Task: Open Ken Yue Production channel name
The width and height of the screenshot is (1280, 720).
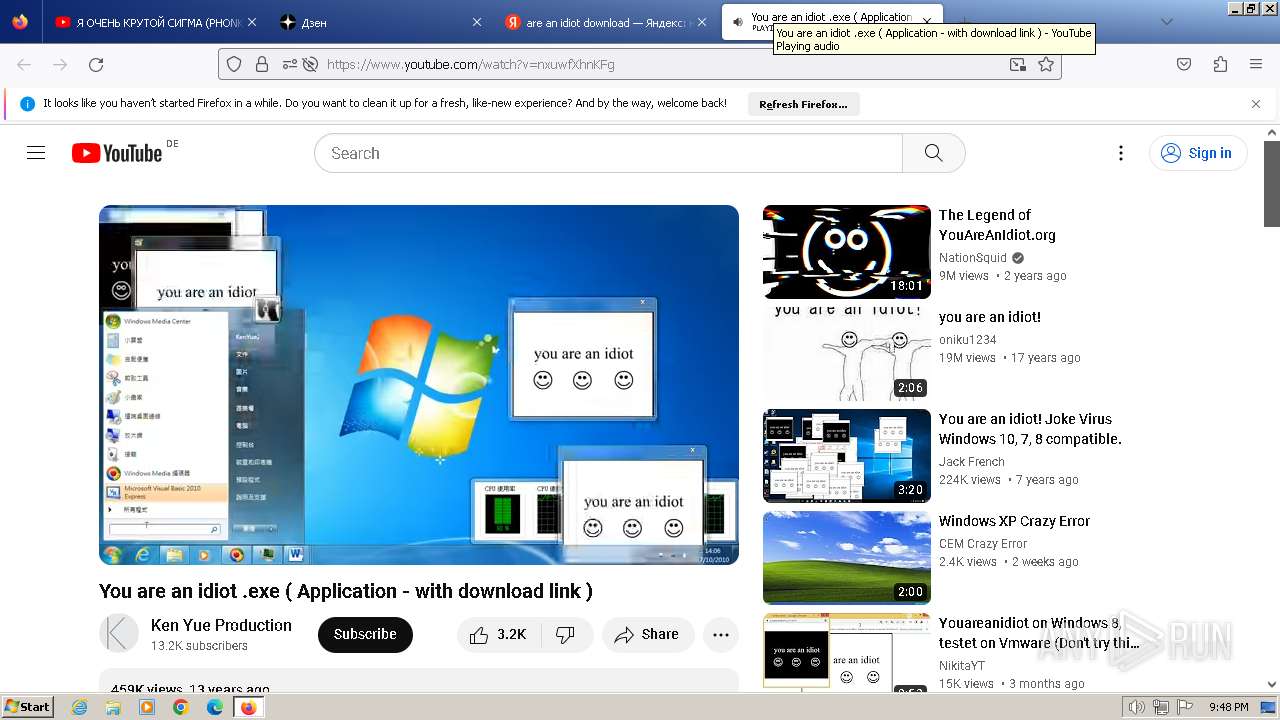Action: (x=221, y=625)
